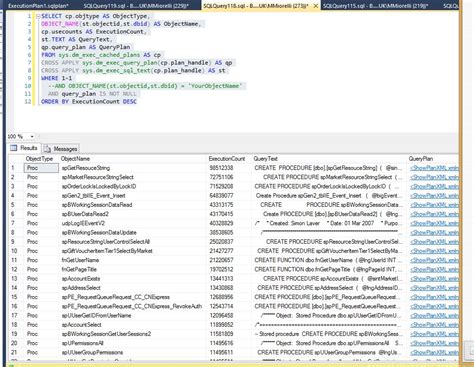Select the spPE_RequestQueueRequest_CC_CNExpress_RevokeAuth cell
This screenshot has height=367, width=474.
coord(133,306)
